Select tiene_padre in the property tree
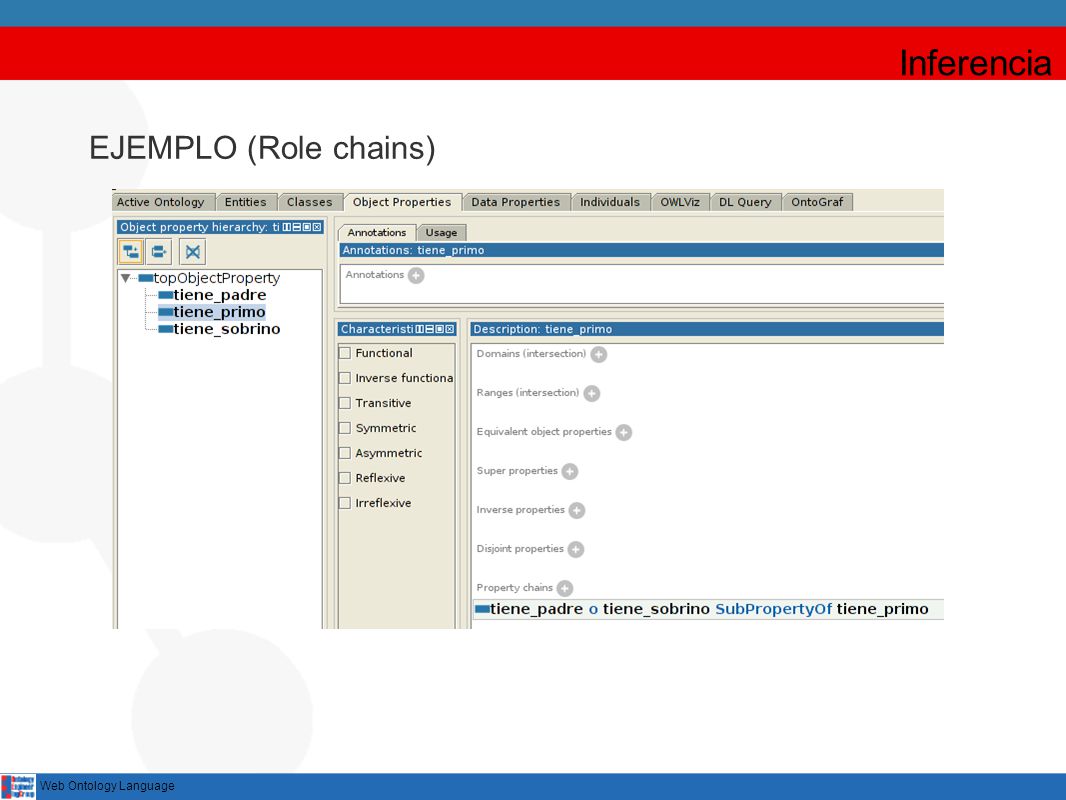Image resolution: width=1066 pixels, height=800 pixels. 212,295
